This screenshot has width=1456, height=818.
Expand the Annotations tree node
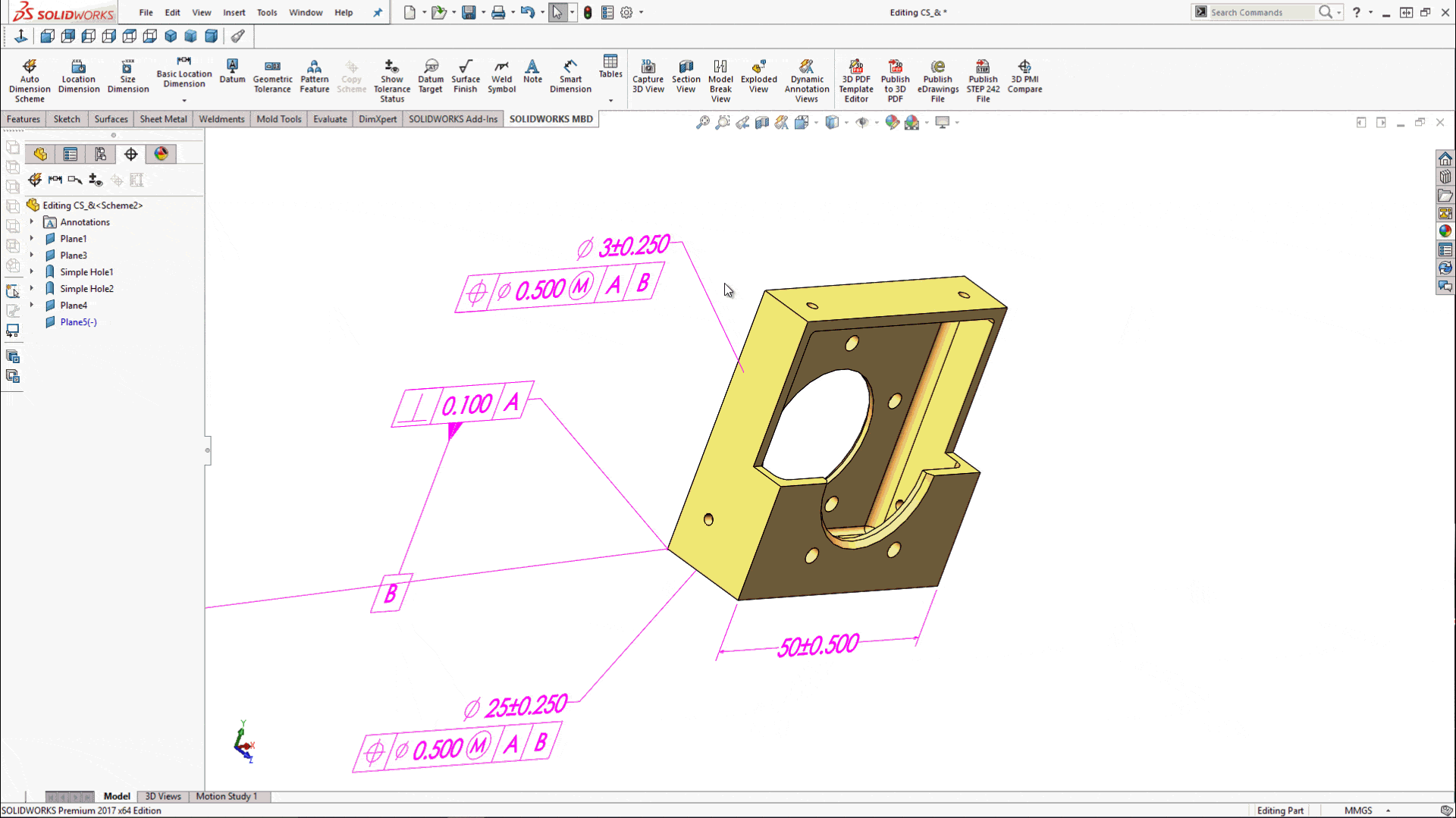(x=32, y=221)
